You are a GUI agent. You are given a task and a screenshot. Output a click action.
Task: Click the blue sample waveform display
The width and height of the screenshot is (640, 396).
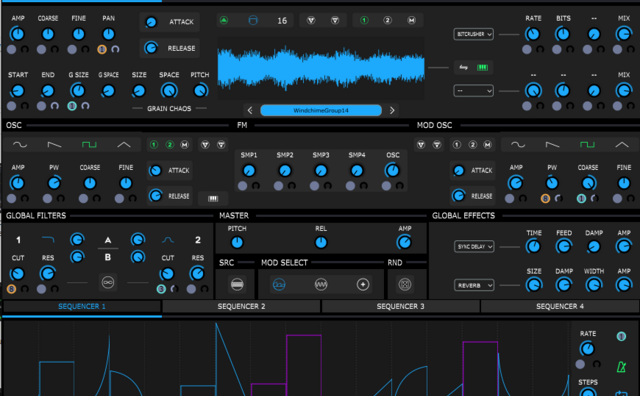[321, 68]
